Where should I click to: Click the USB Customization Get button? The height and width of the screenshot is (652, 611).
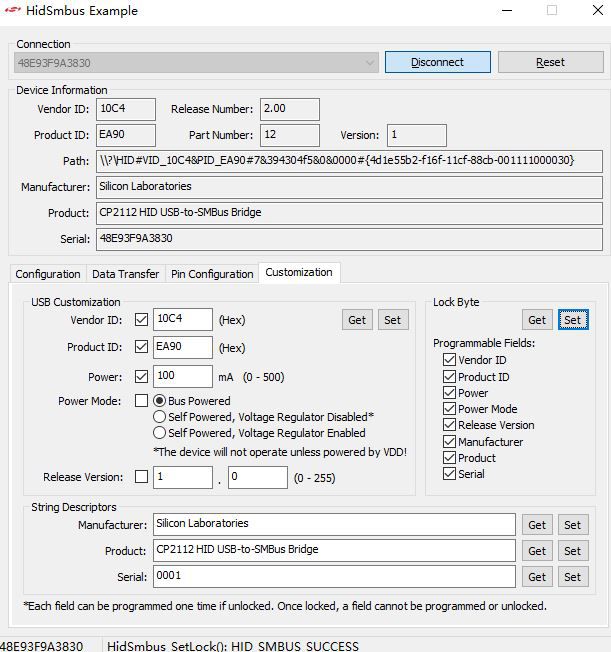[x=357, y=320]
